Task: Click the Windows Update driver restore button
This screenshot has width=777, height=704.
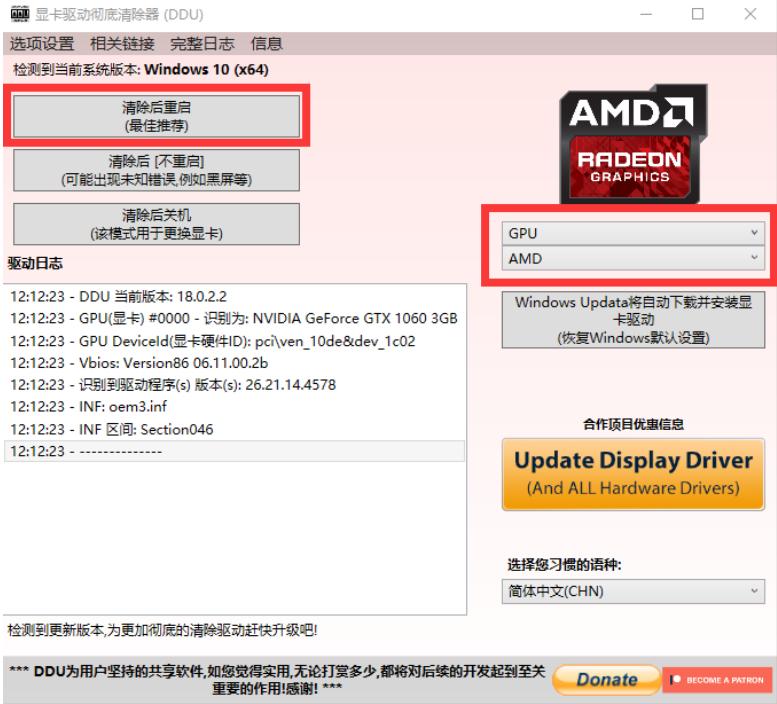Action: point(633,320)
